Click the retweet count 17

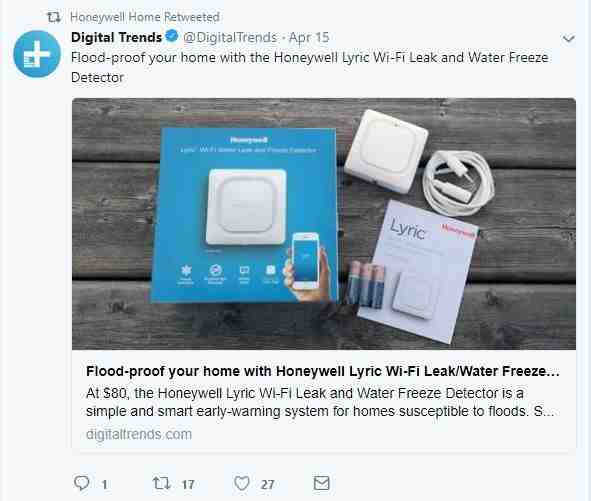[188, 484]
